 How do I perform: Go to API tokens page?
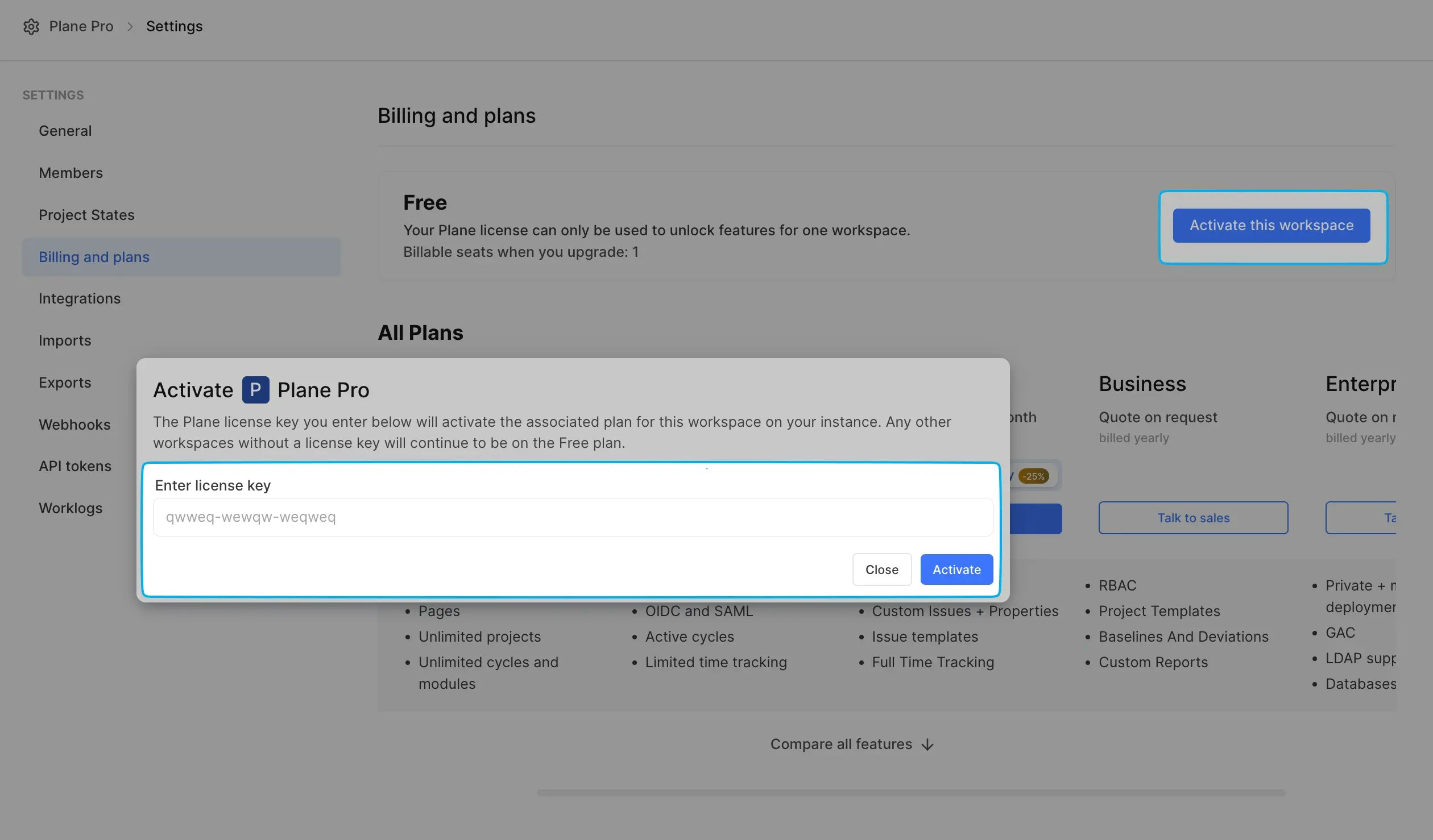[75, 466]
